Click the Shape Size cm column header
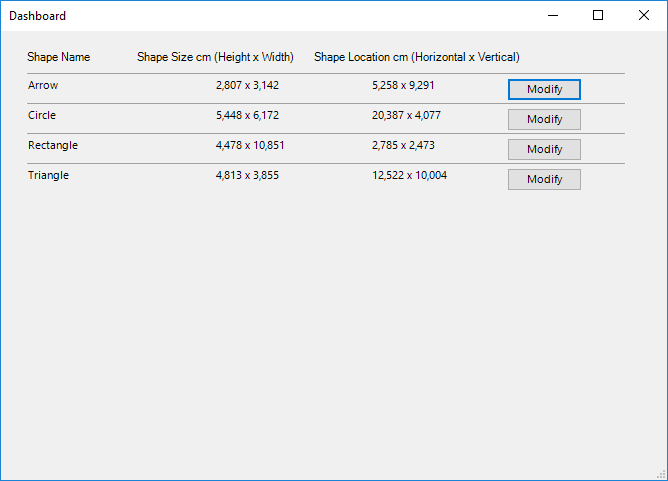The width and height of the screenshot is (668, 481). click(x=215, y=57)
